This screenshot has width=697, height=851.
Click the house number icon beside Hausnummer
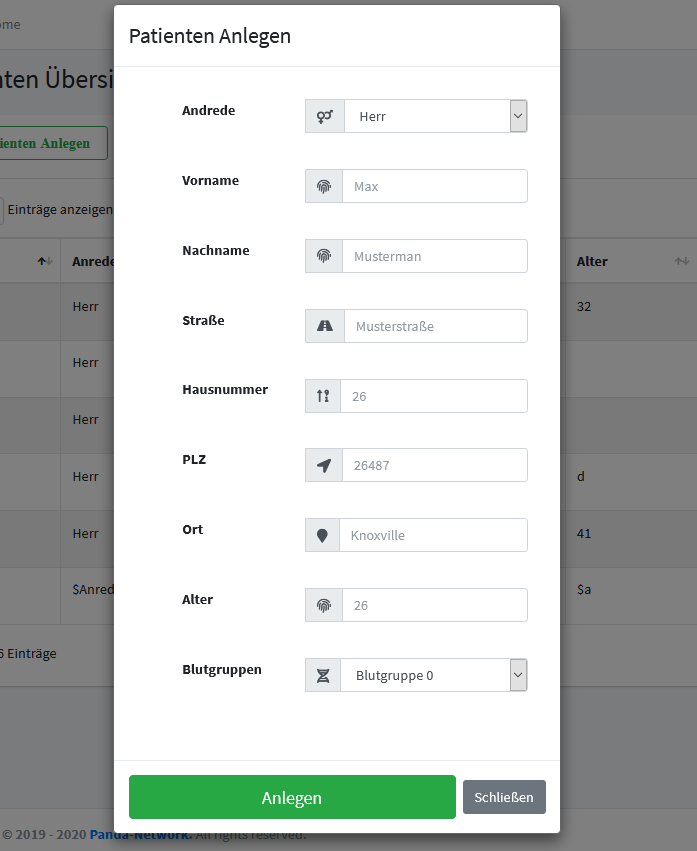pyautogui.click(x=323, y=396)
